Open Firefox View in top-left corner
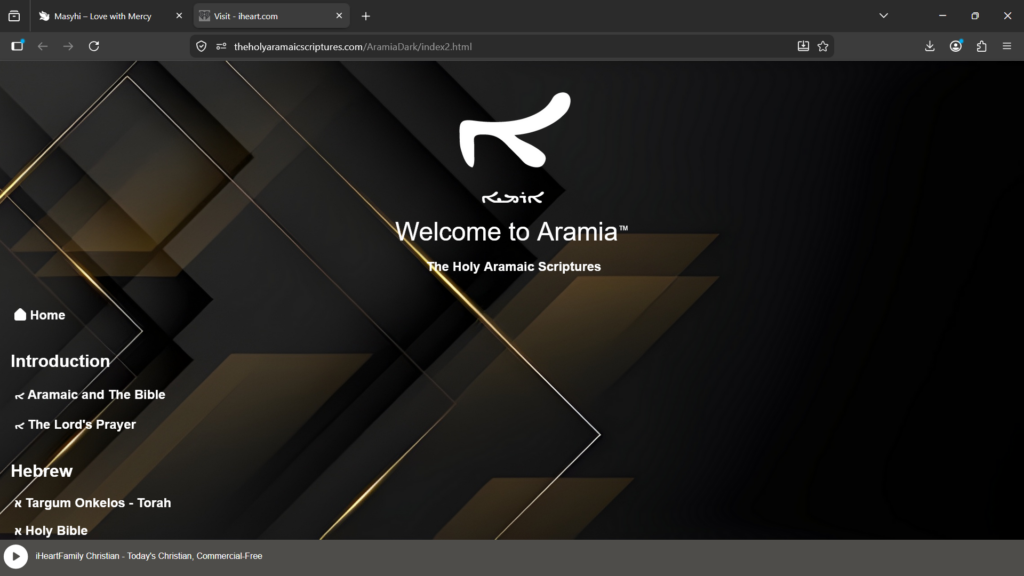This screenshot has height=576, width=1024. (14, 16)
